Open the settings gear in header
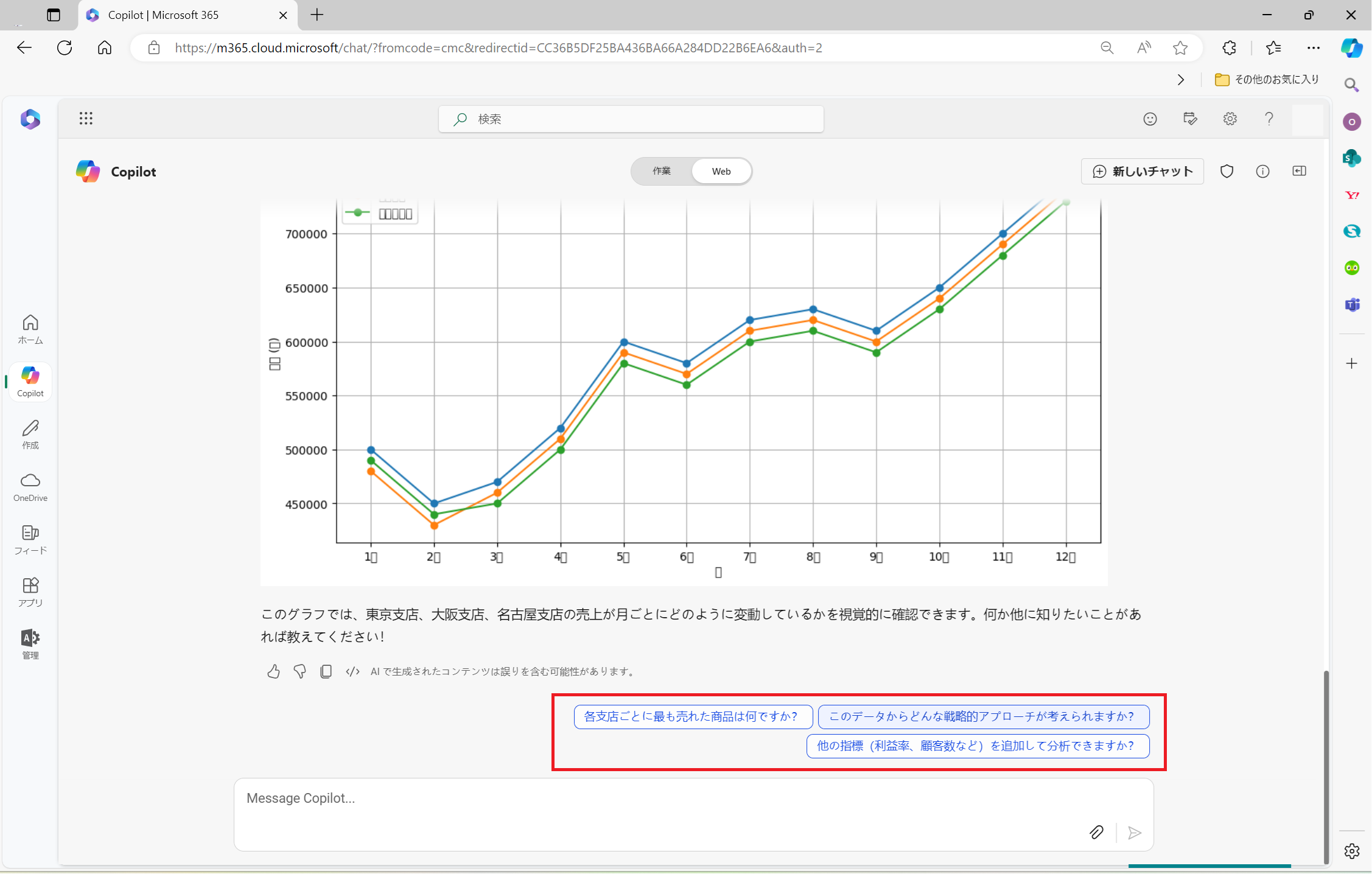The image size is (1372, 874). (x=1230, y=119)
